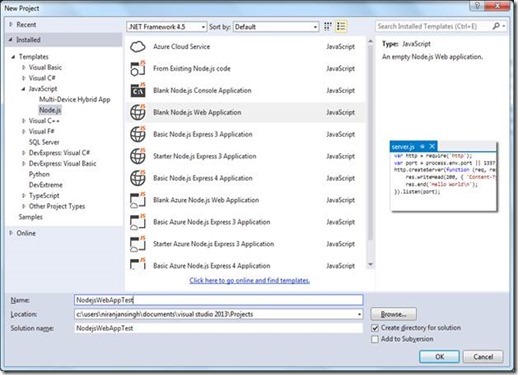The width and height of the screenshot is (518, 375).
Task: Select DevExpress: Visual Basic tree item
Action: 63,163
